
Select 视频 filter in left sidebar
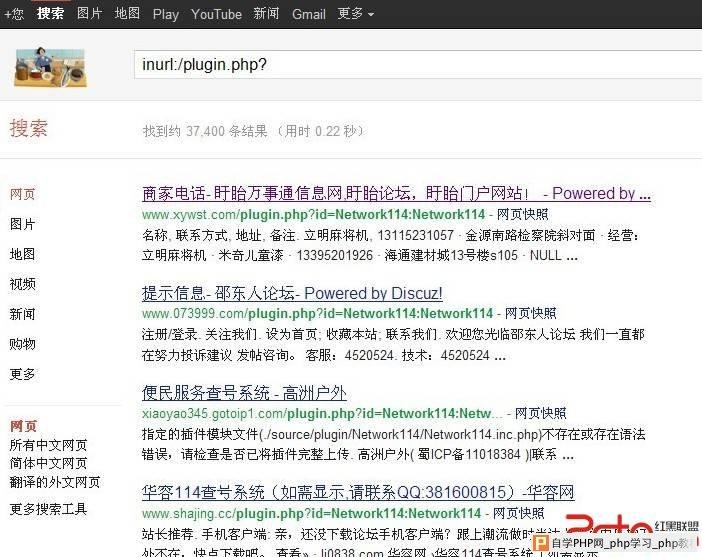click(x=22, y=284)
